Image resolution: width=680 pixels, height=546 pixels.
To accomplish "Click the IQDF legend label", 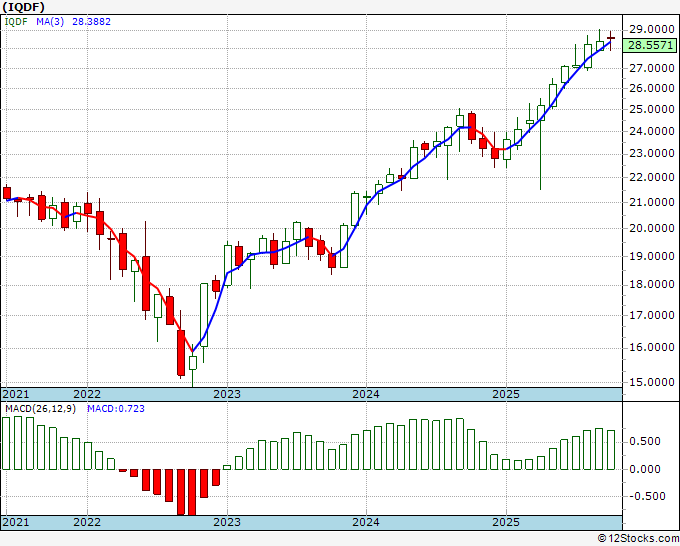I will 16,22.
